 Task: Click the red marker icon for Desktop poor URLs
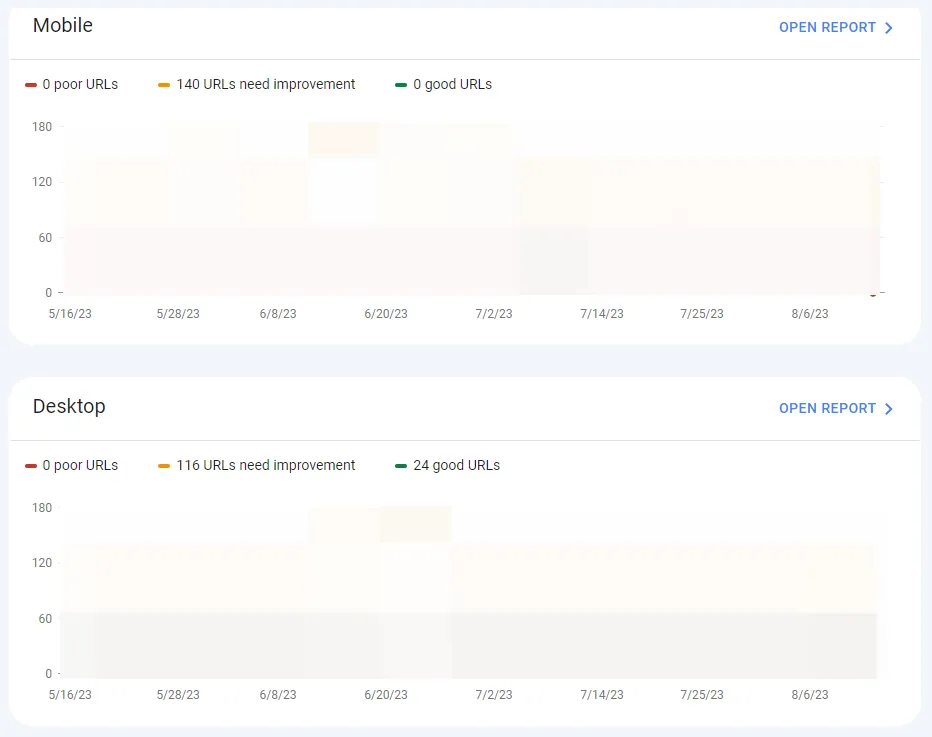coord(31,465)
